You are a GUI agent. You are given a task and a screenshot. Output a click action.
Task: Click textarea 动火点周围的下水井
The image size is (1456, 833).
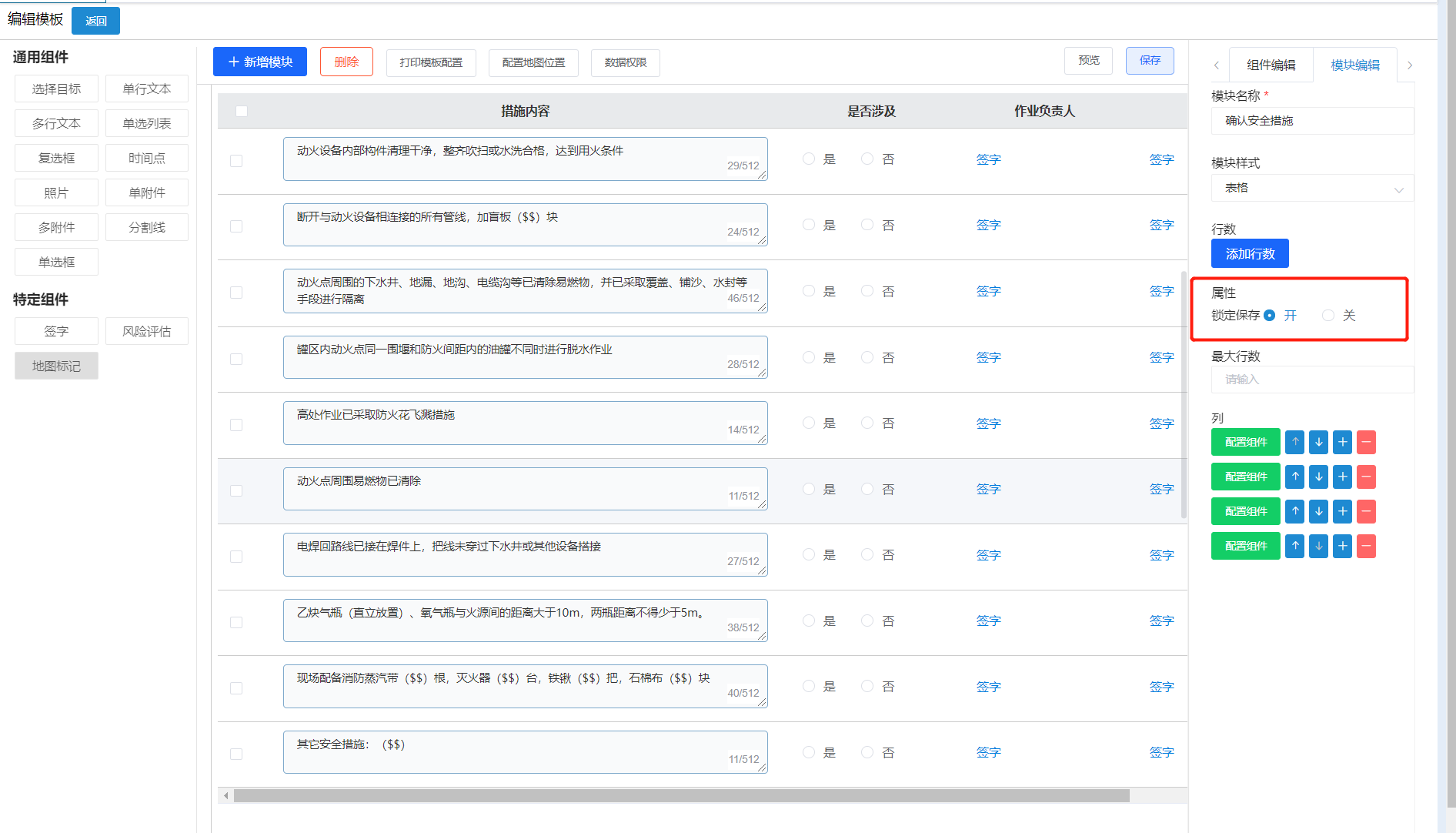(x=526, y=291)
